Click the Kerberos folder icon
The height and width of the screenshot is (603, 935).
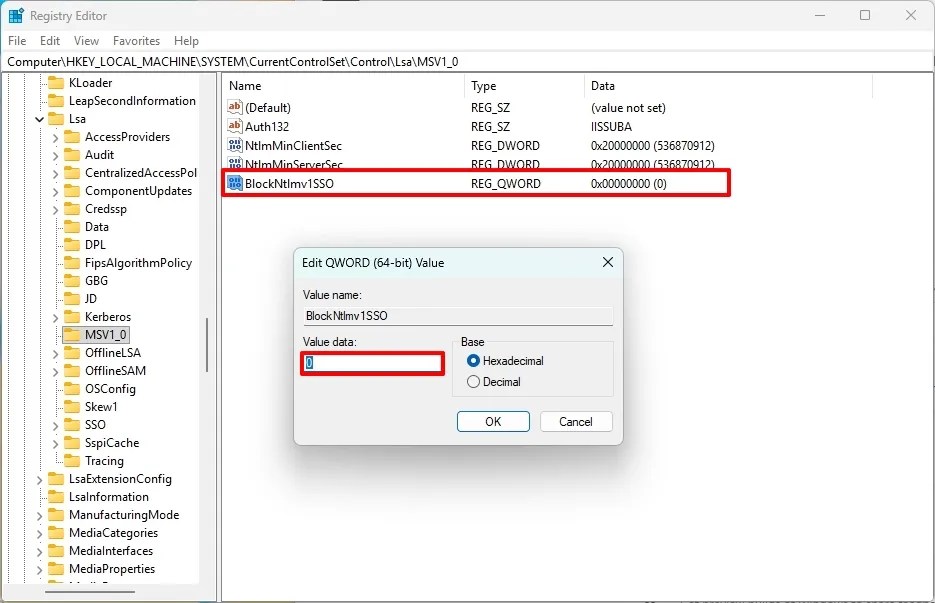(72, 317)
